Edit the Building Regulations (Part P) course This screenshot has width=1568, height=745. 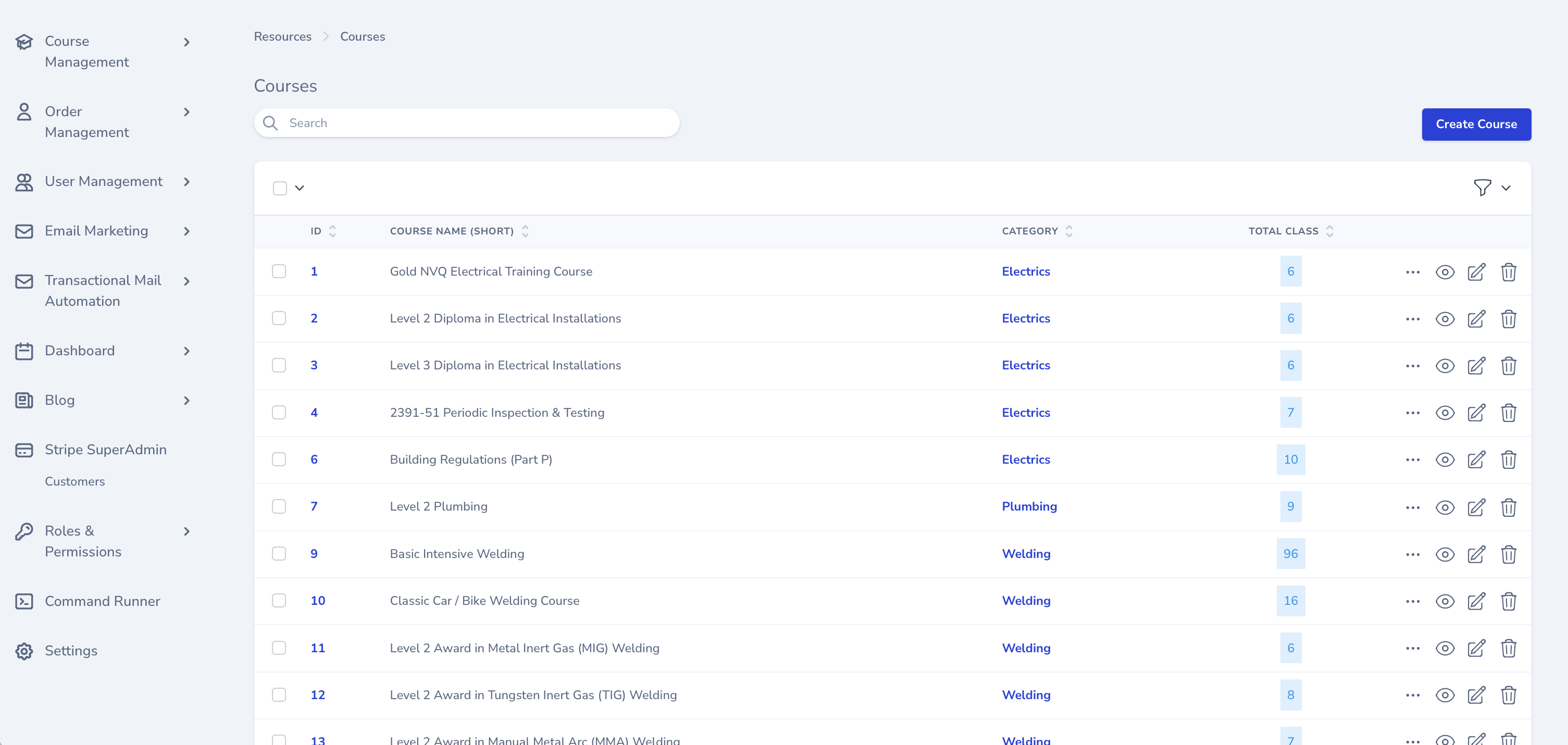(x=1476, y=460)
